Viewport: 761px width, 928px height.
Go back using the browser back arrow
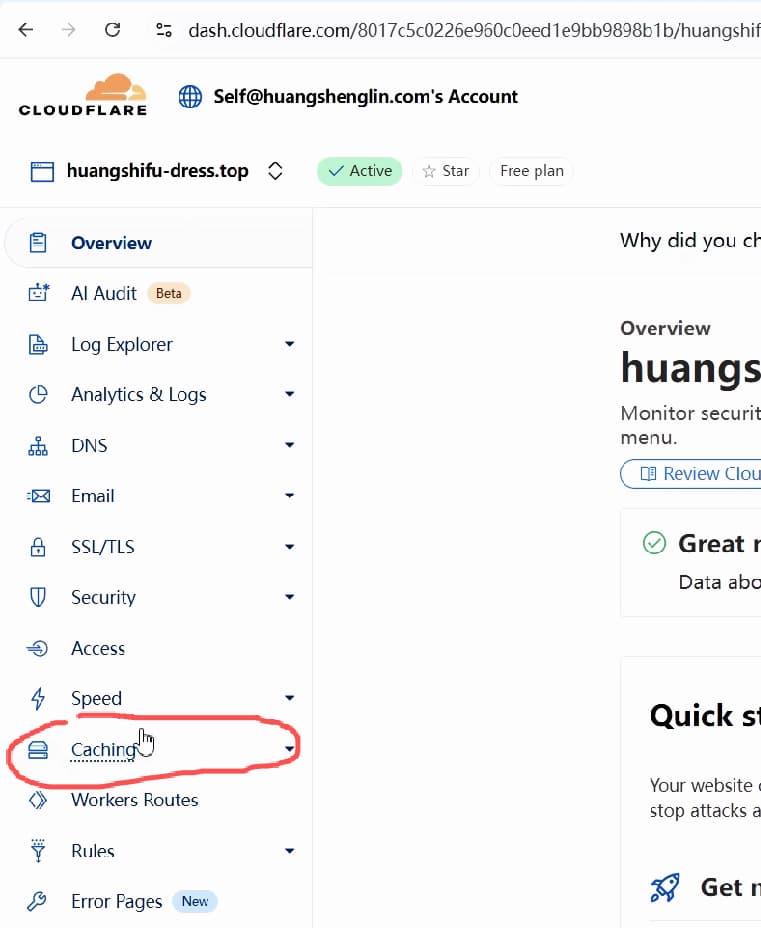click(x=26, y=30)
